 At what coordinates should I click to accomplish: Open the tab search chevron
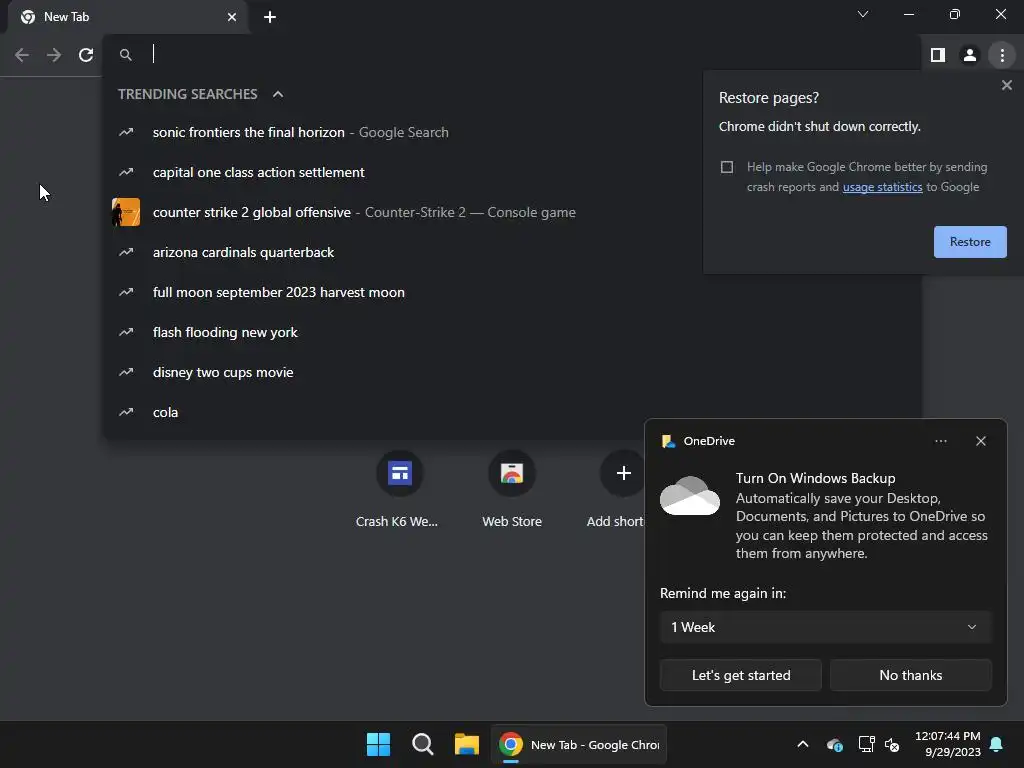[863, 14]
